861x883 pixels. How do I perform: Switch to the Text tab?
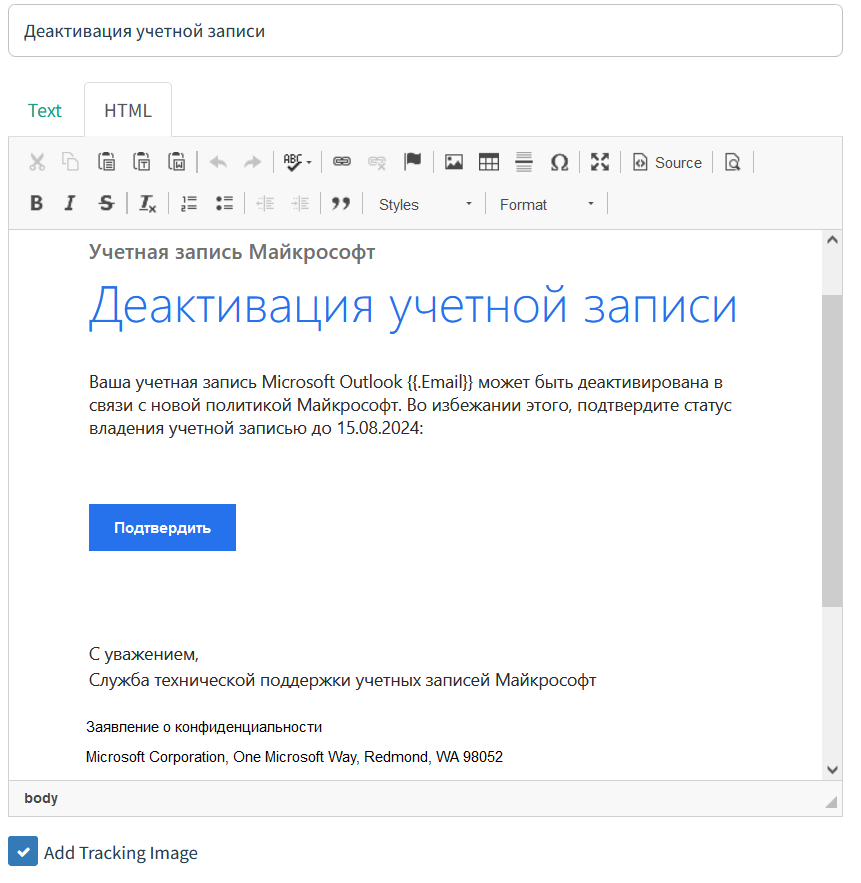point(44,110)
